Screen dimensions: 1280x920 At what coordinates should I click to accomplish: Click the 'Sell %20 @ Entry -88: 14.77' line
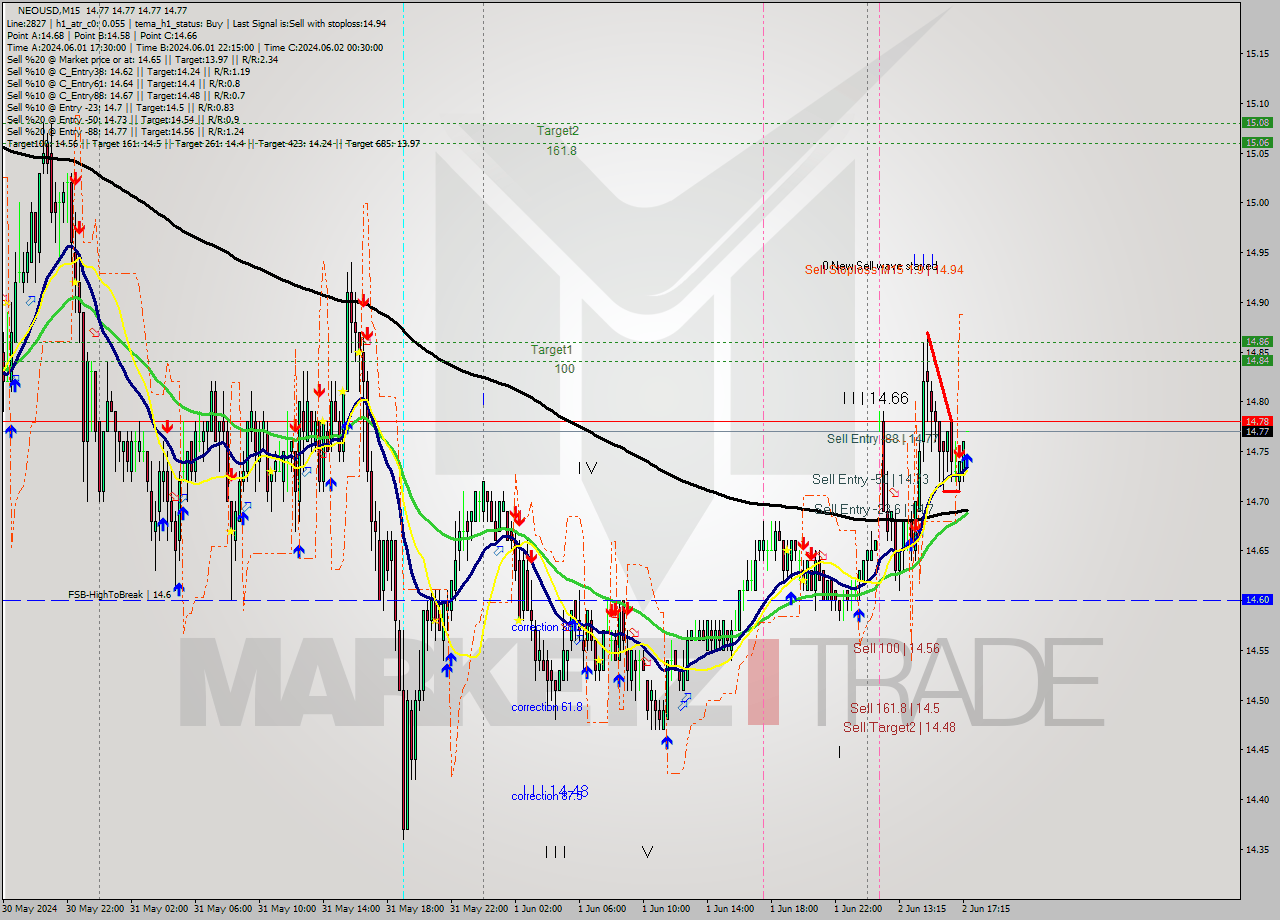click(125, 131)
